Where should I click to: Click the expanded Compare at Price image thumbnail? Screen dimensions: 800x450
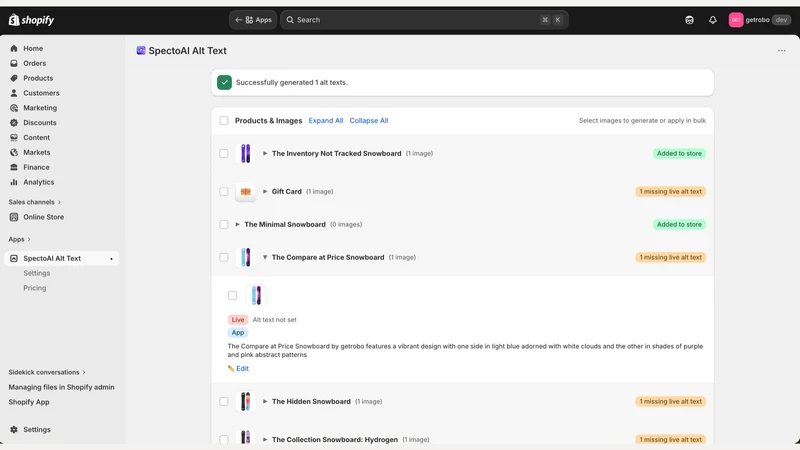(256, 295)
